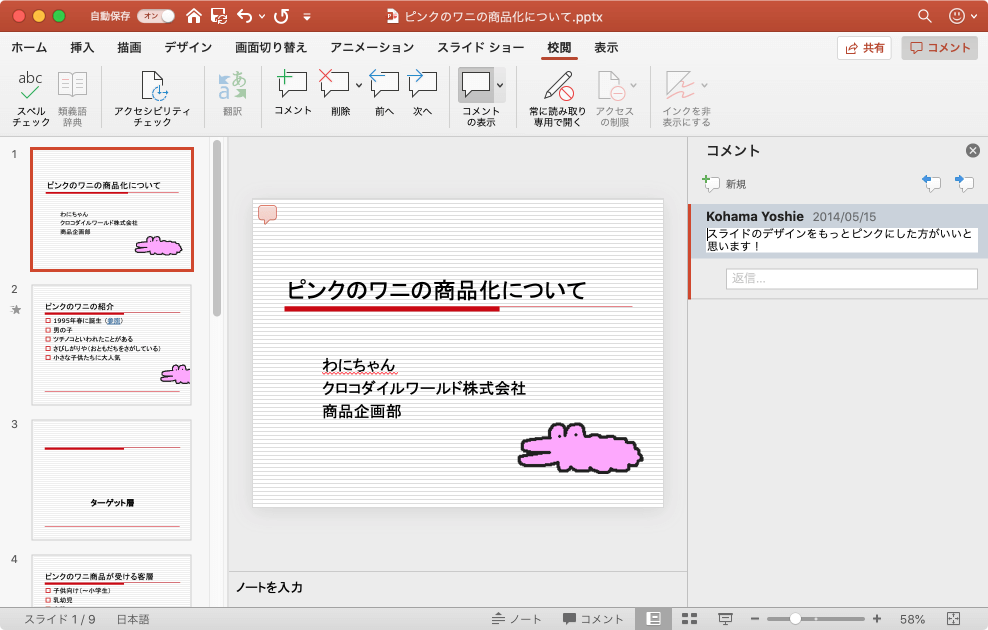
Task: Expand the Delete (削除) comment dropdown arrow
Action: tap(358, 86)
